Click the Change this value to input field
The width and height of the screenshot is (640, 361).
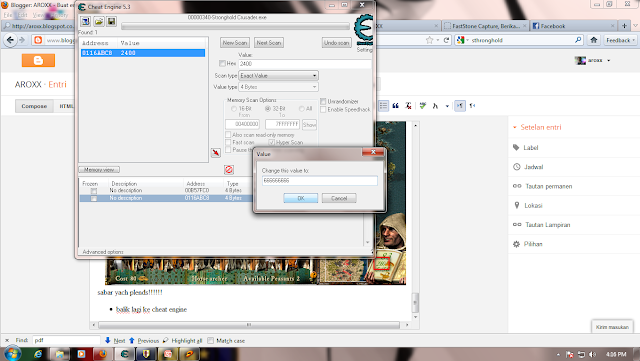320,180
